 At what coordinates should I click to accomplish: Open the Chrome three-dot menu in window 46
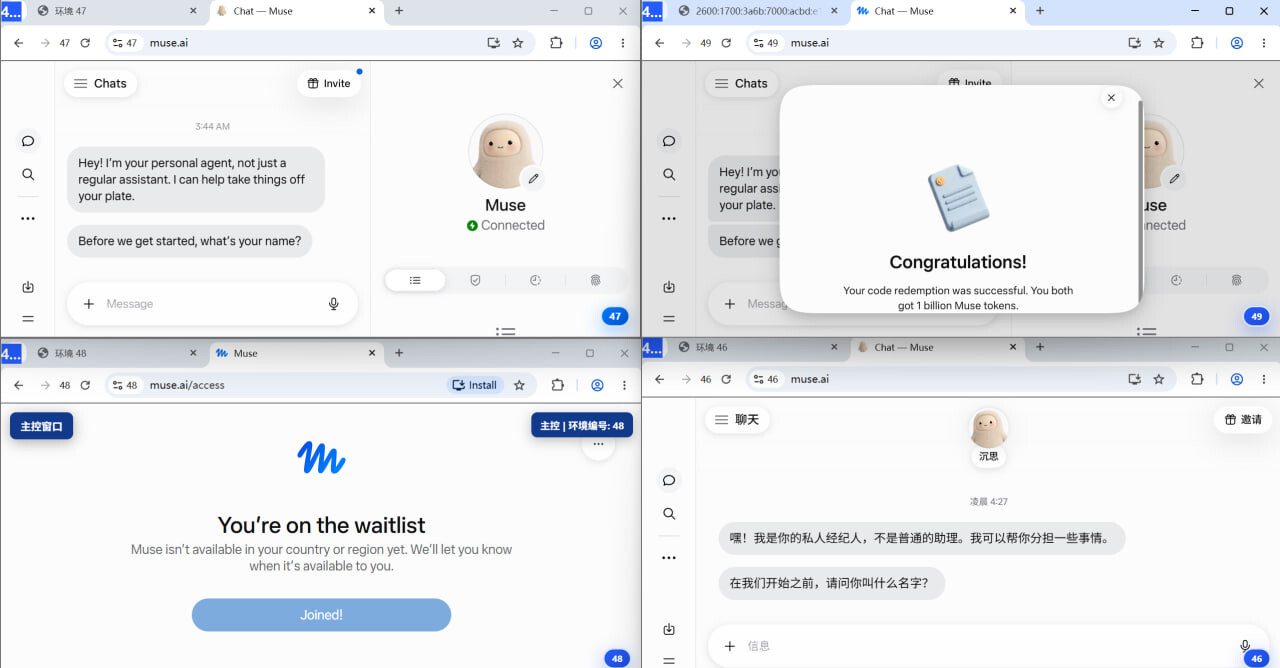coord(1264,379)
